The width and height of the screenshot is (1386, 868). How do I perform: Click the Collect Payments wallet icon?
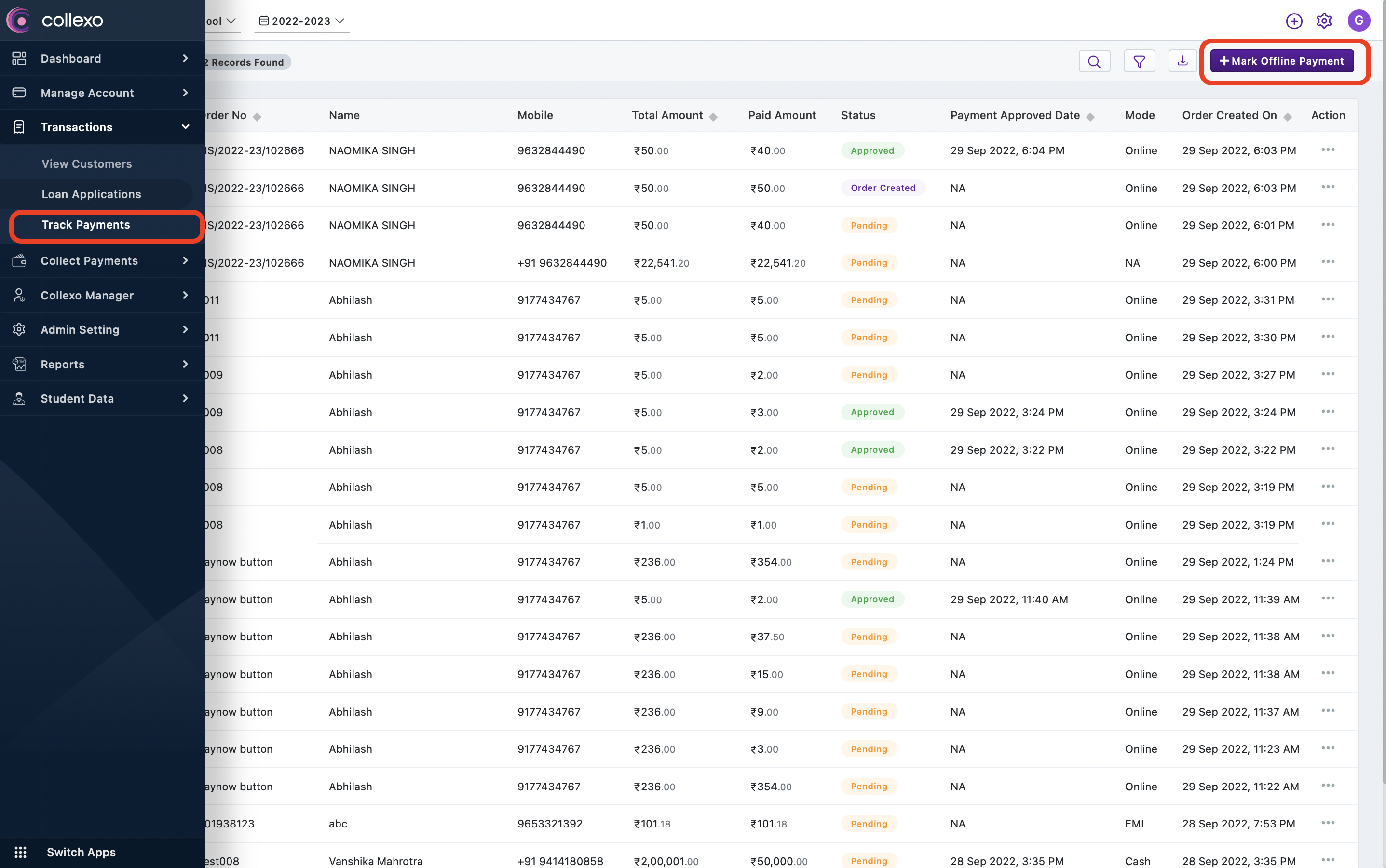19,260
